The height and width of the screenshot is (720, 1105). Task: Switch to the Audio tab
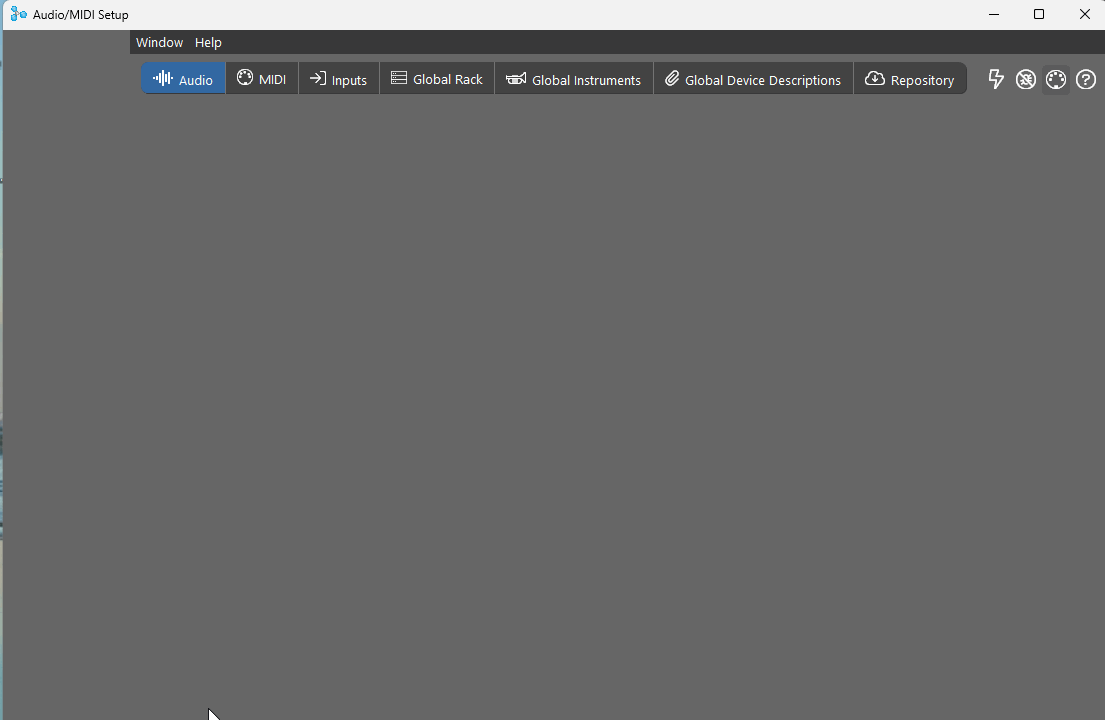[183, 79]
